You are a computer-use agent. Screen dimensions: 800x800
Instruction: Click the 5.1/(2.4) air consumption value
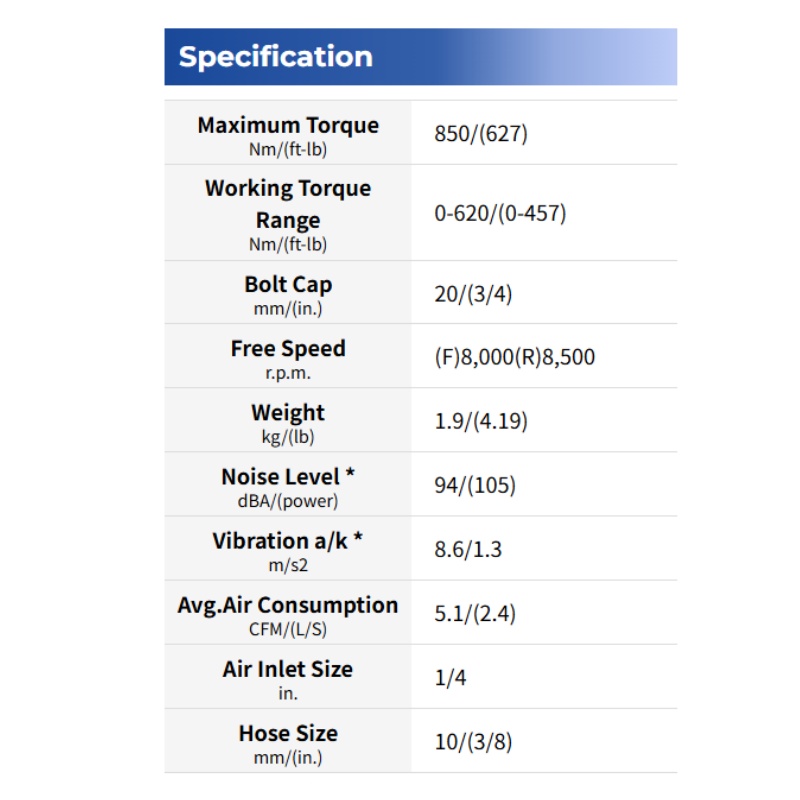coord(474,614)
